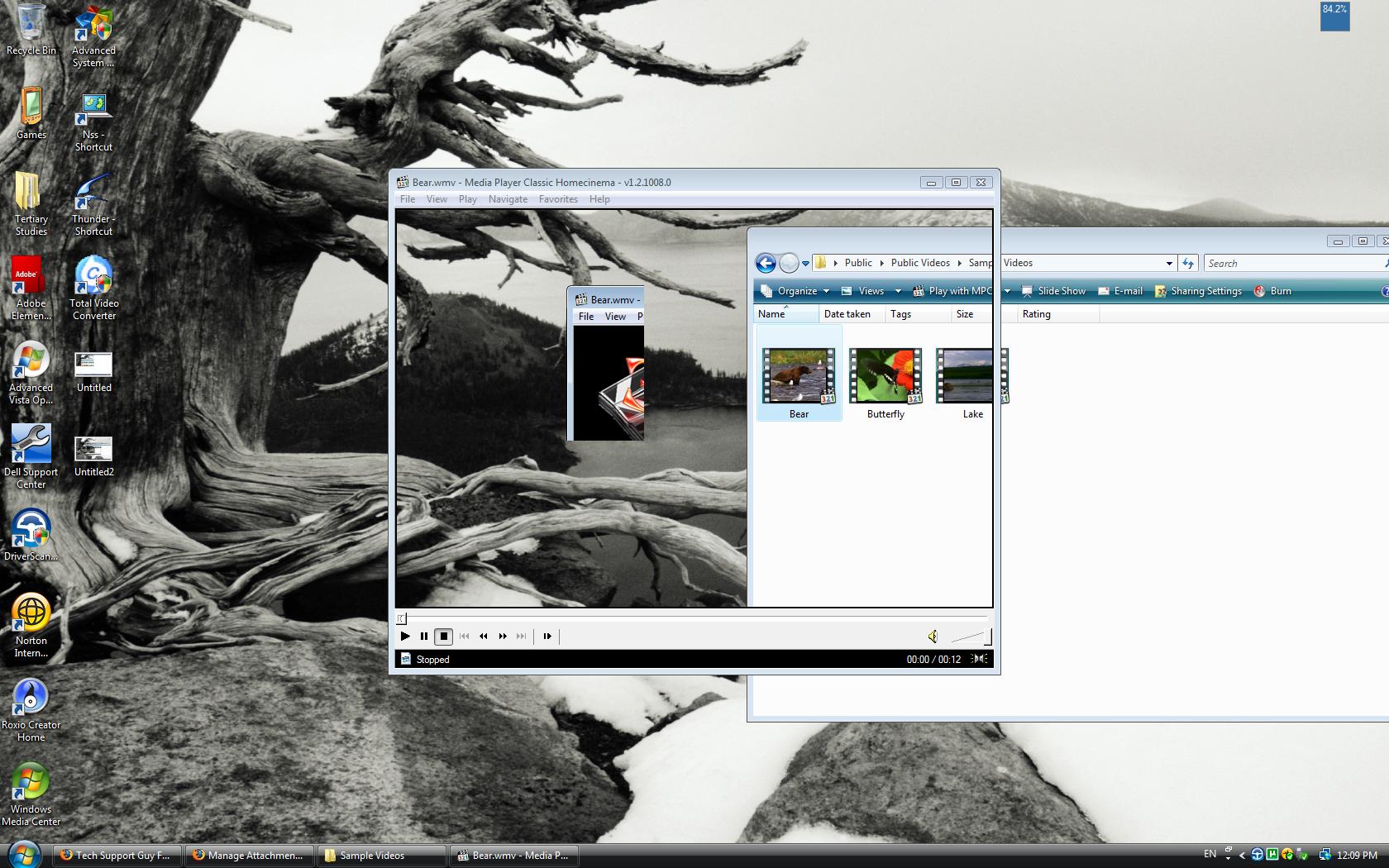Expand the arrow before Public Videos breadcrumb

pyautogui.click(x=881, y=263)
